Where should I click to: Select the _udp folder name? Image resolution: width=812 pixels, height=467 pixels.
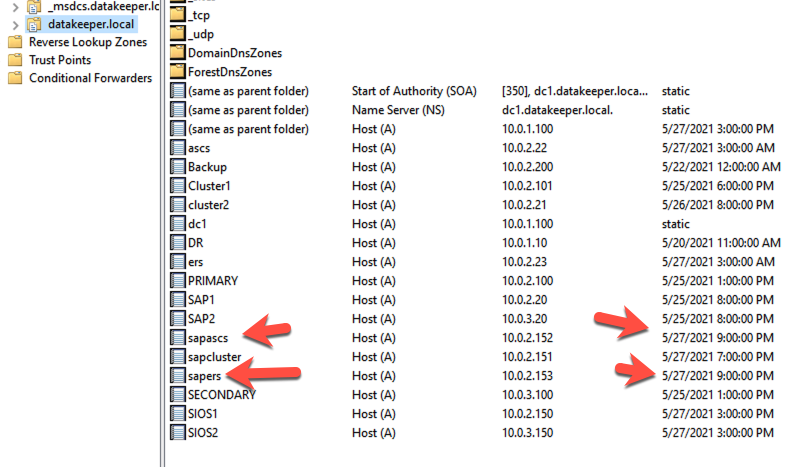(200, 34)
